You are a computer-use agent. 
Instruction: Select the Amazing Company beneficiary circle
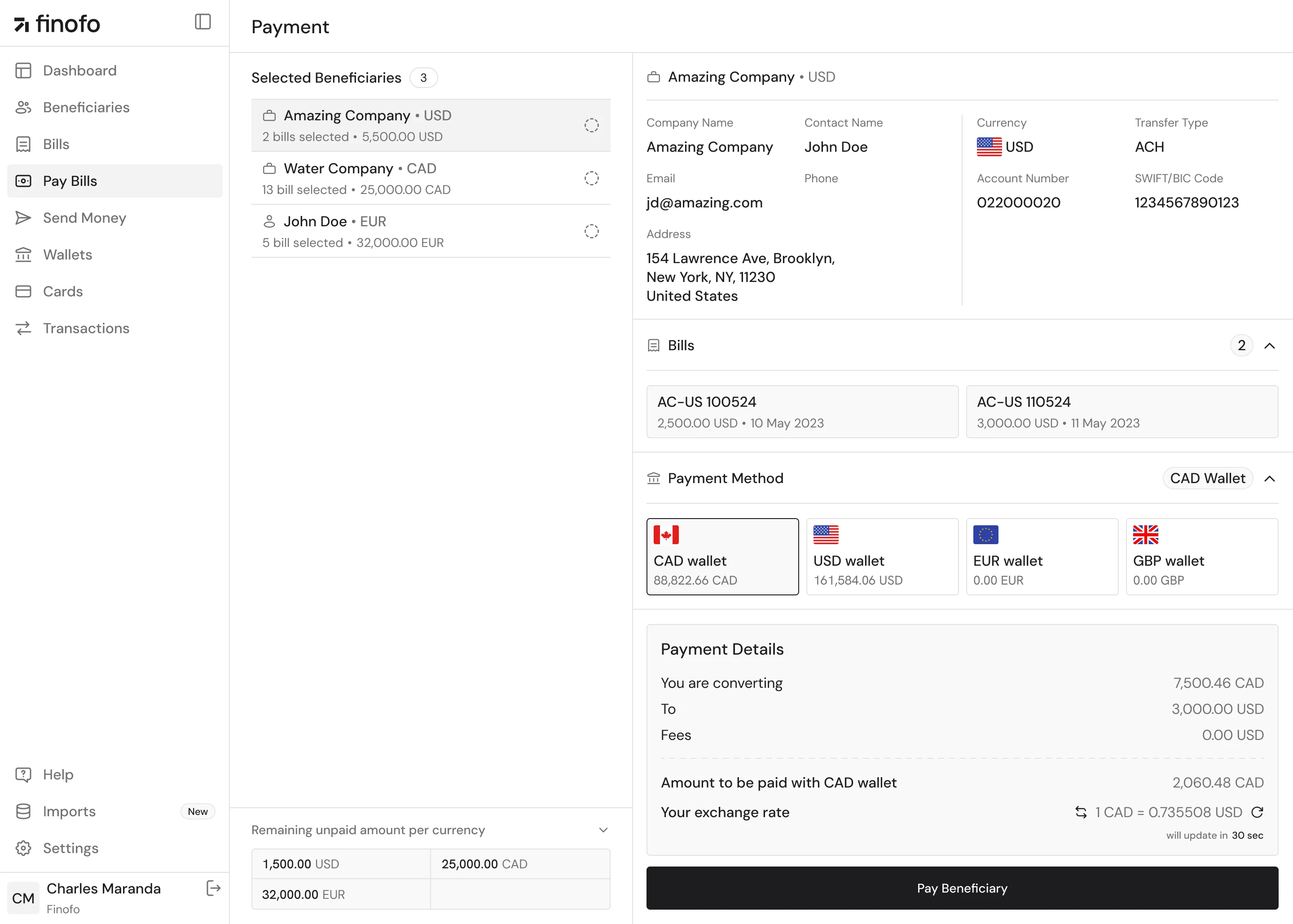tap(592, 125)
